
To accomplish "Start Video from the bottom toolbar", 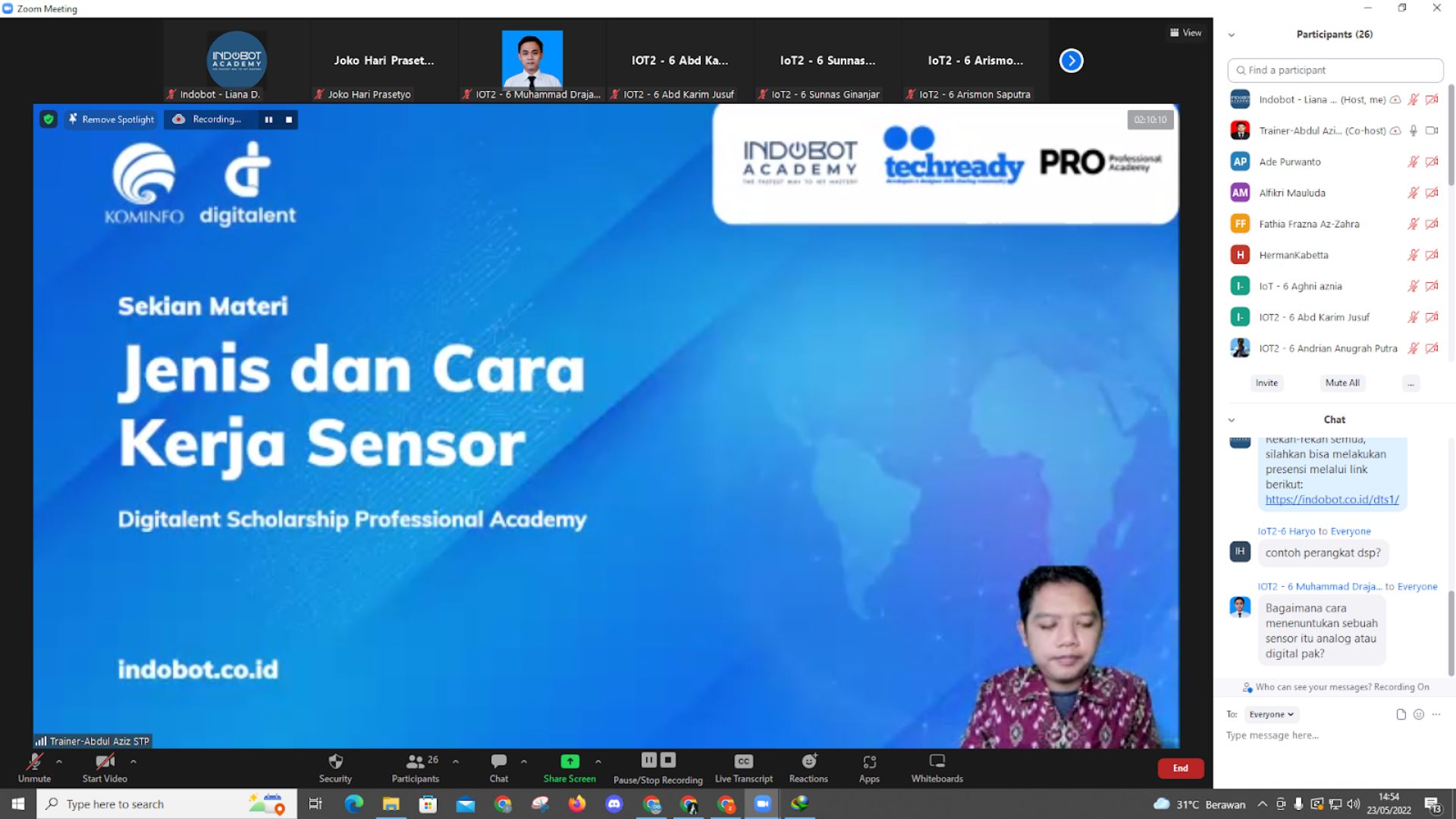I will 105,767.
